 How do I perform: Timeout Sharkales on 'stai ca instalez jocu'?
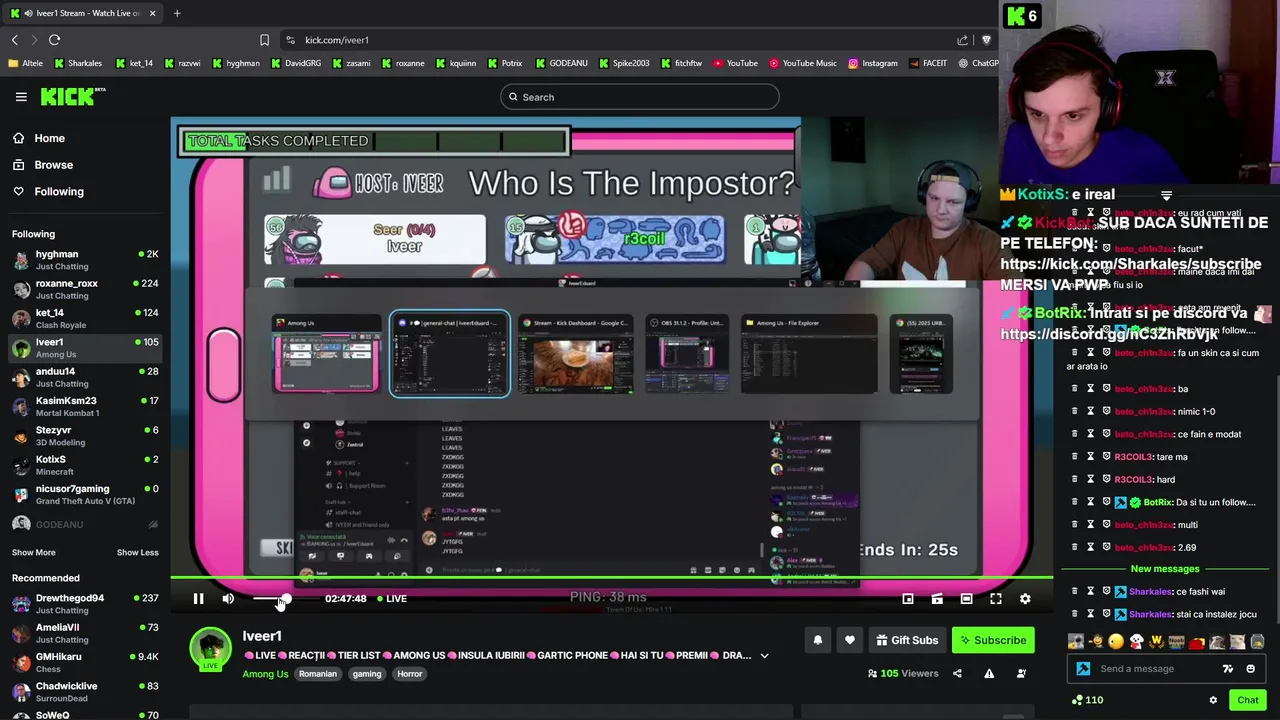coord(1091,614)
